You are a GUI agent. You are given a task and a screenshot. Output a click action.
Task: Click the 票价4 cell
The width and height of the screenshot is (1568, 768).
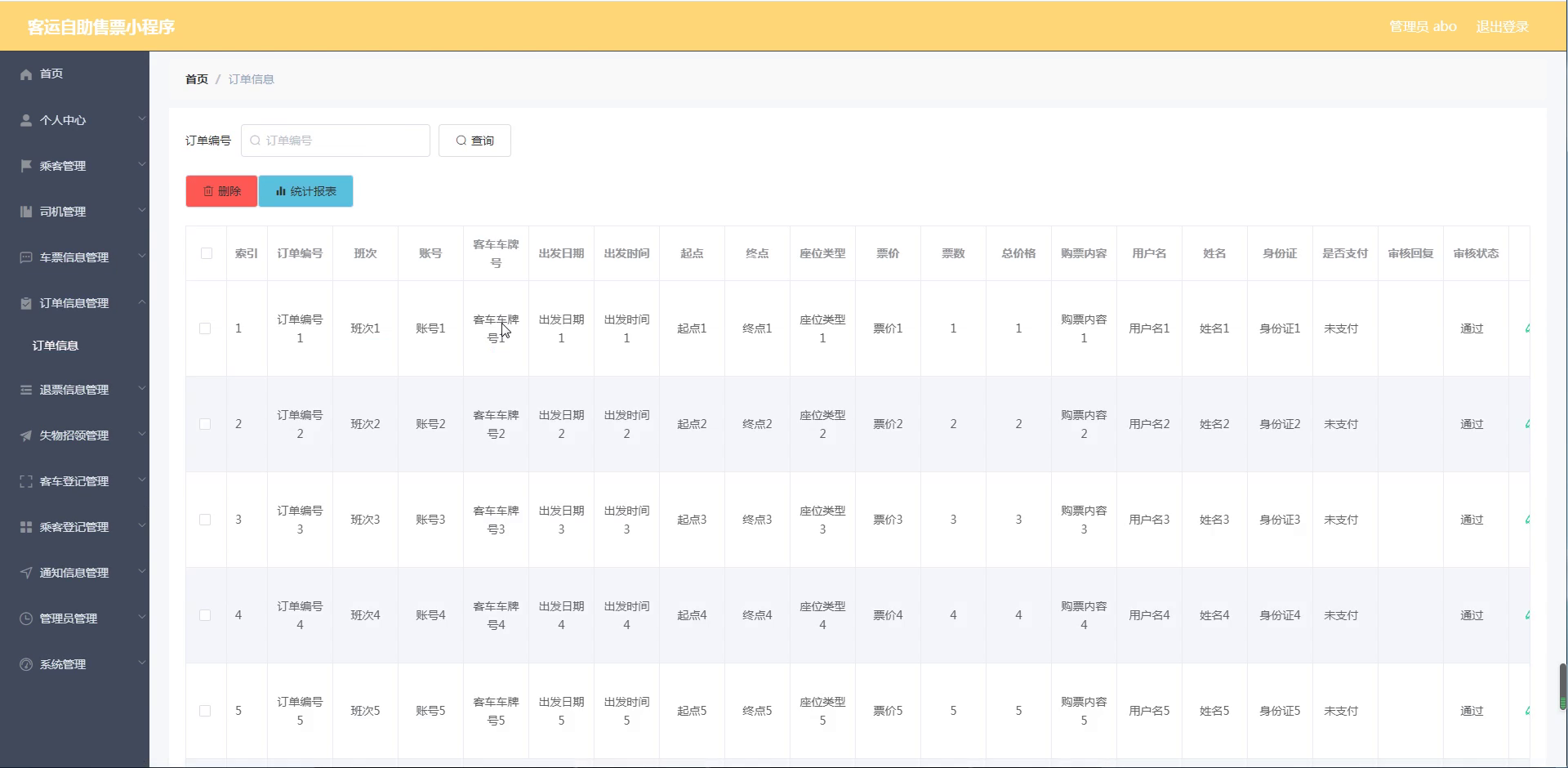pyautogui.click(x=888, y=615)
